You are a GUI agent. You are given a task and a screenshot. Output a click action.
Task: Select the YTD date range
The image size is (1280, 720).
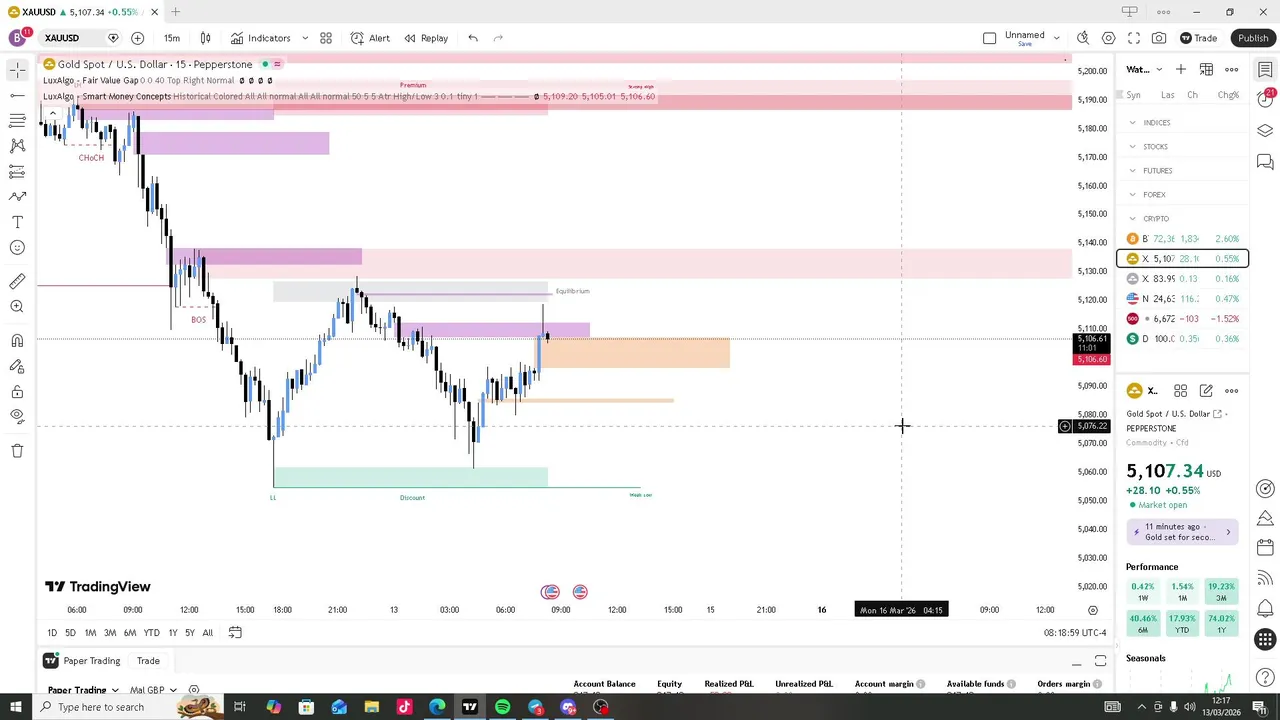click(151, 633)
